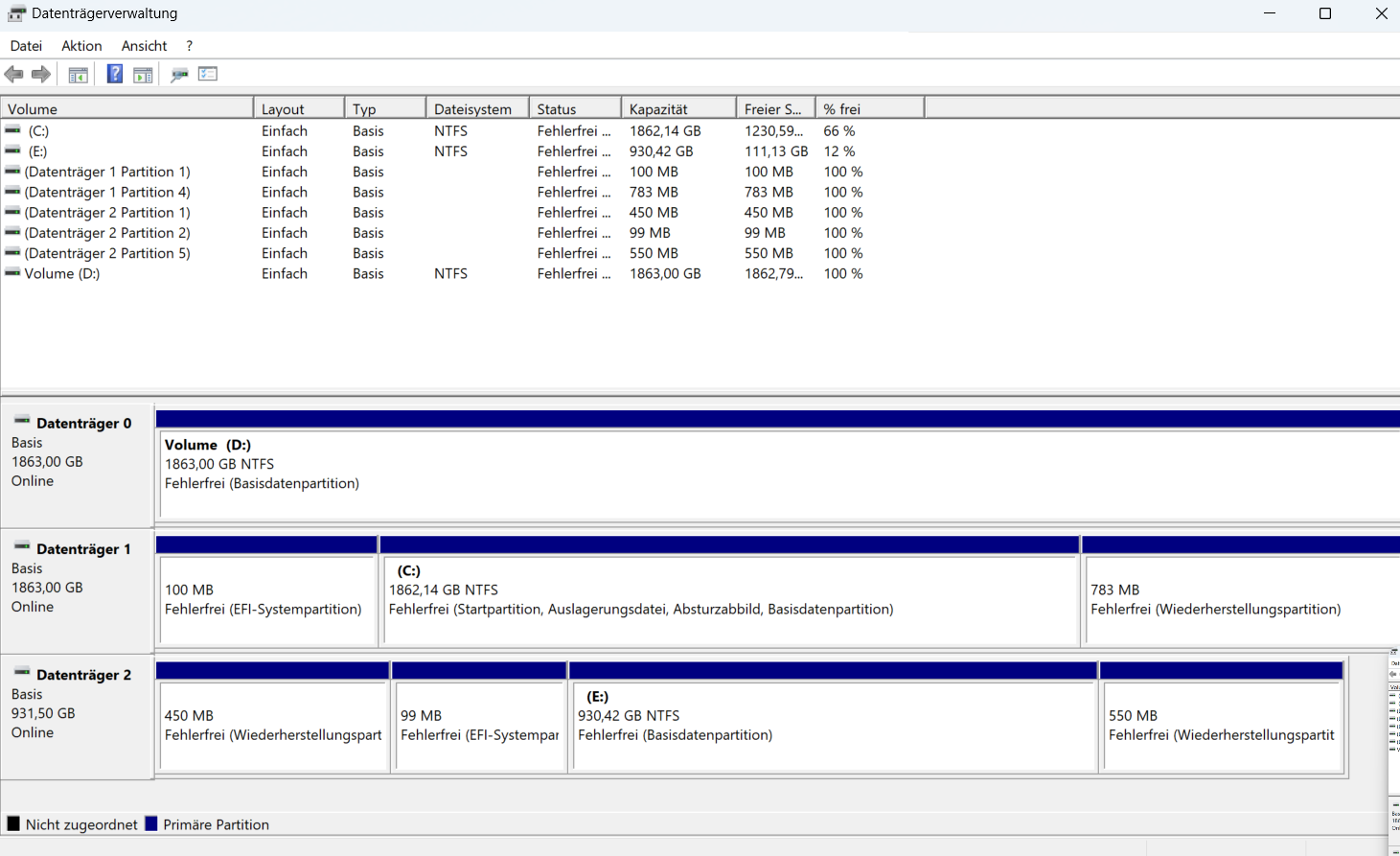Click the blue Primäre Partition legend swatch
Image resolution: width=1400 pixels, height=856 pixels.
(150, 823)
